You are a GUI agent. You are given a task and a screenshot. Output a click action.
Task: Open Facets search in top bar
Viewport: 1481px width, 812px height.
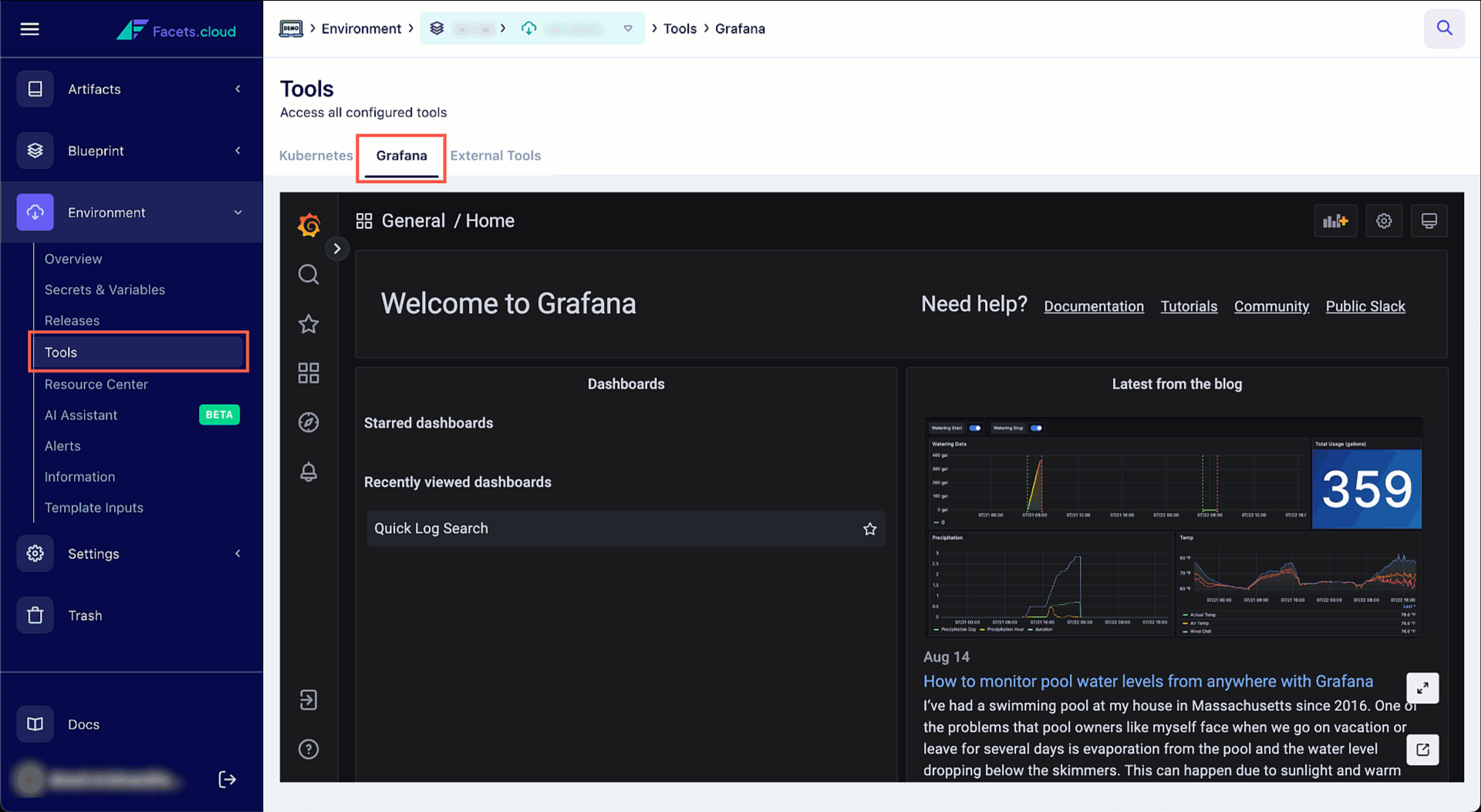pyautogui.click(x=1444, y=28)
